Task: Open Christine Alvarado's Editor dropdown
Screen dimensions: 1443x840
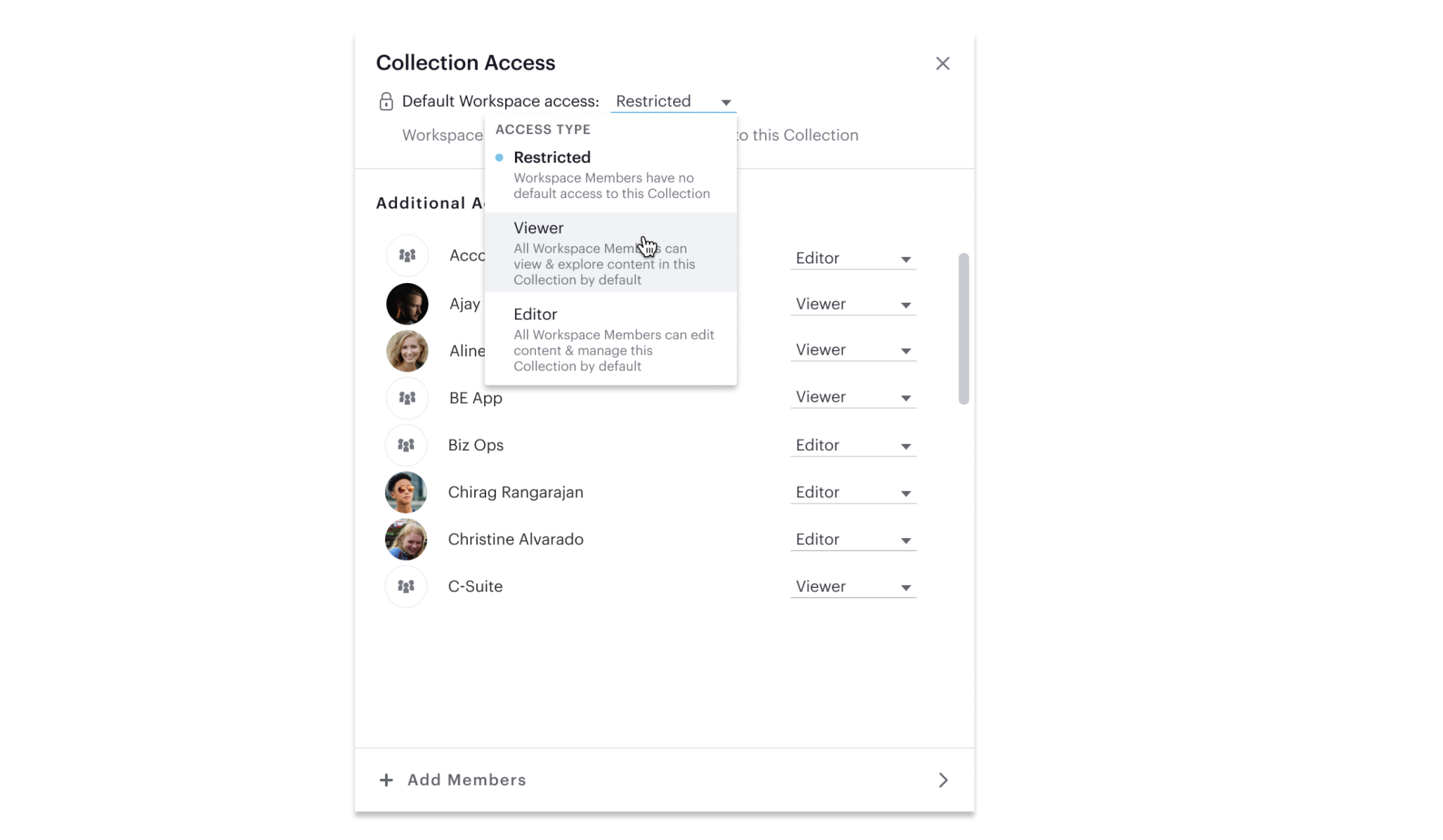Action: [x=853, y=539]
